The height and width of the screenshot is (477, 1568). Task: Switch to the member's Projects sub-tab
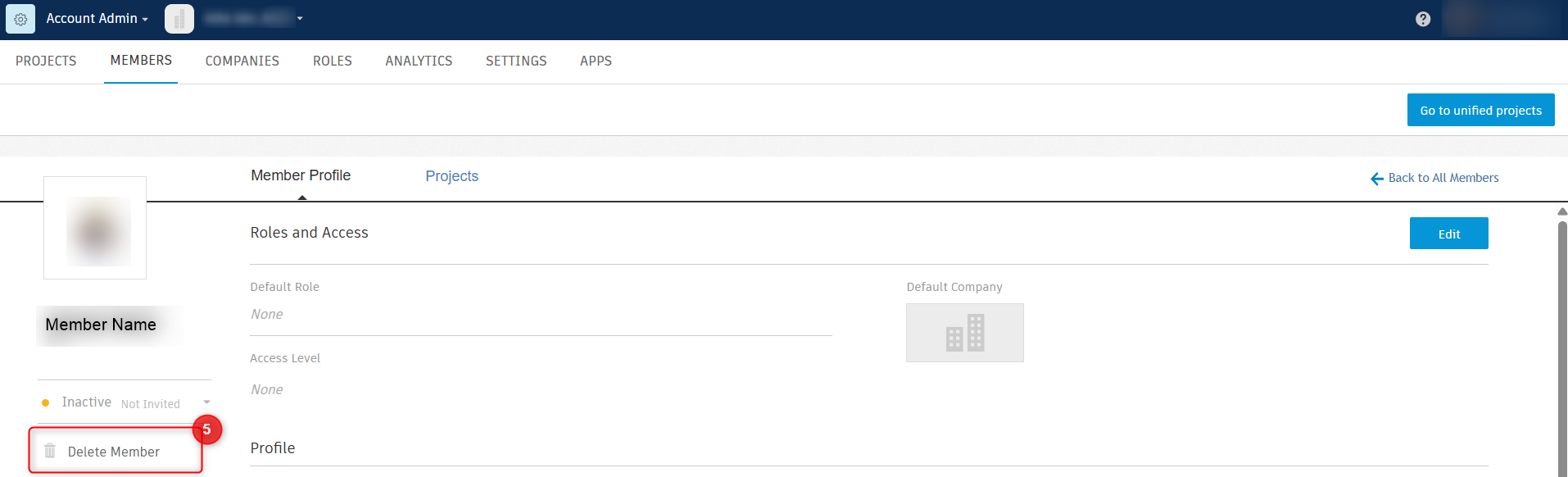(x=452, y=176)
